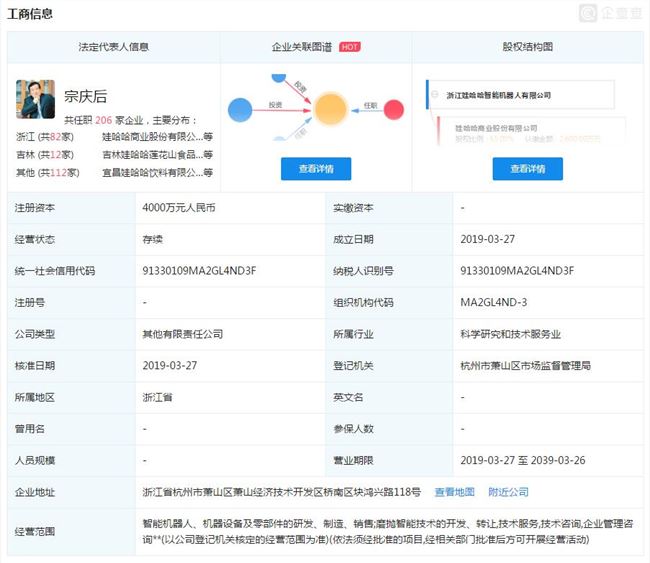Click 浙江 (共82家) distribution entry
The height and width of the screenshot is (563, 650).
pyautogui.click(x=45, y=137)
